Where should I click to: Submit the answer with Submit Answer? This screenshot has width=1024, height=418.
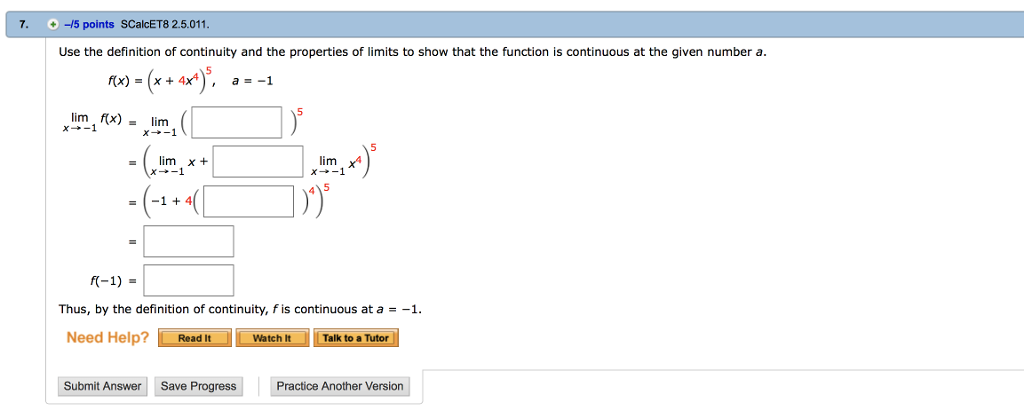click(103, 386)
